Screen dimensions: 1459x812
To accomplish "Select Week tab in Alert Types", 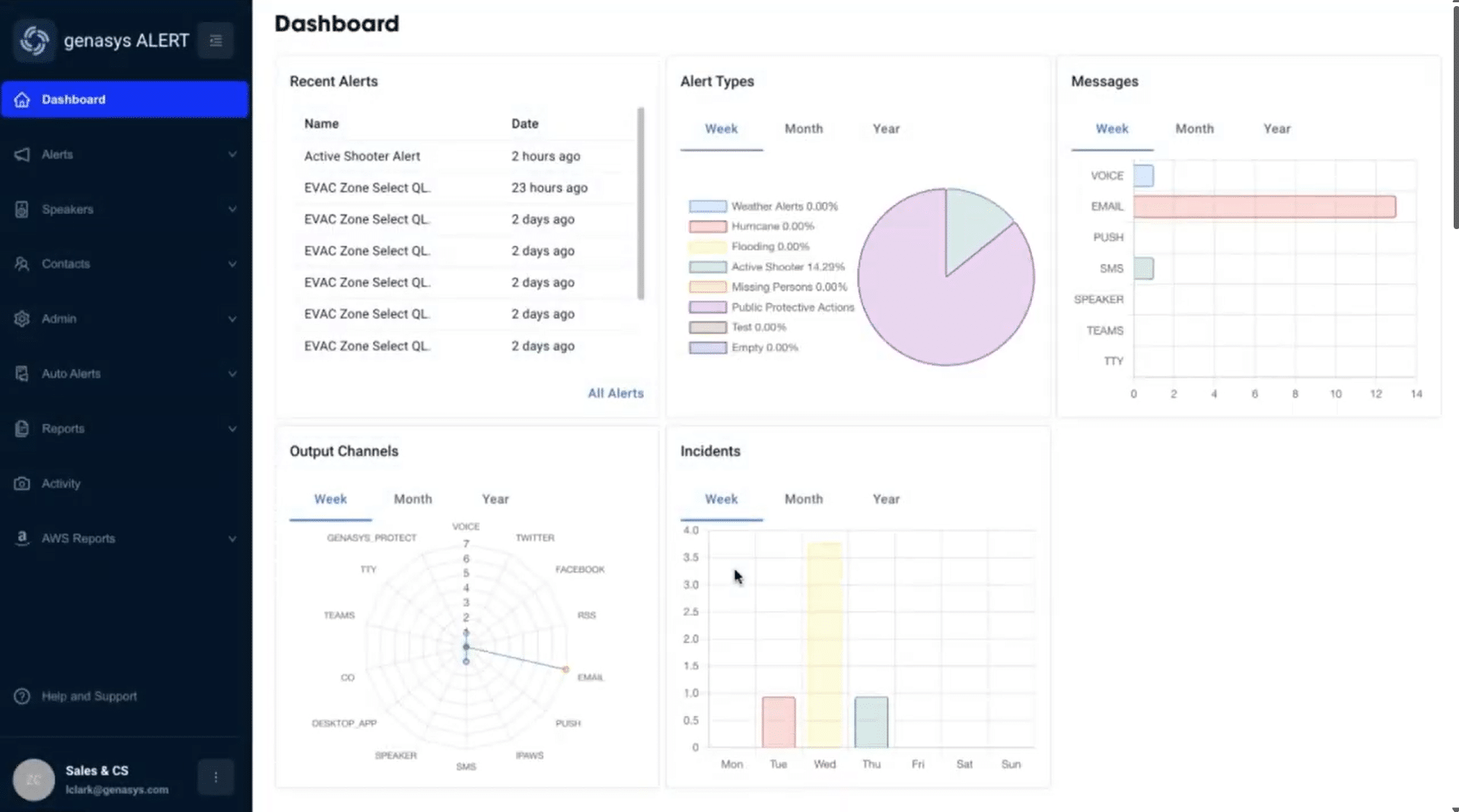I will click(721, 129).
